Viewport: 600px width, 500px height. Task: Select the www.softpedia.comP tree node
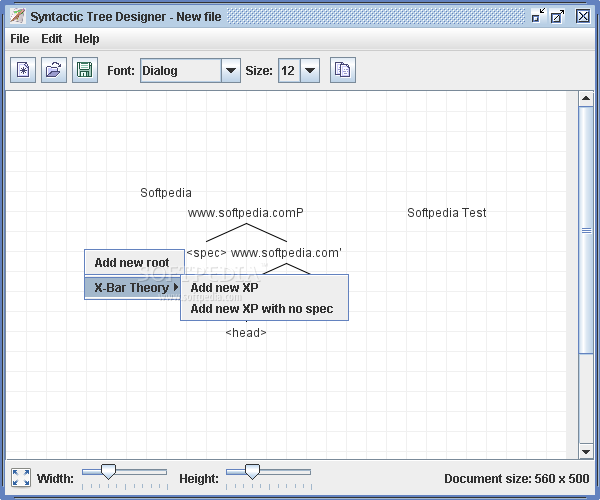click(x=246, y=213)
